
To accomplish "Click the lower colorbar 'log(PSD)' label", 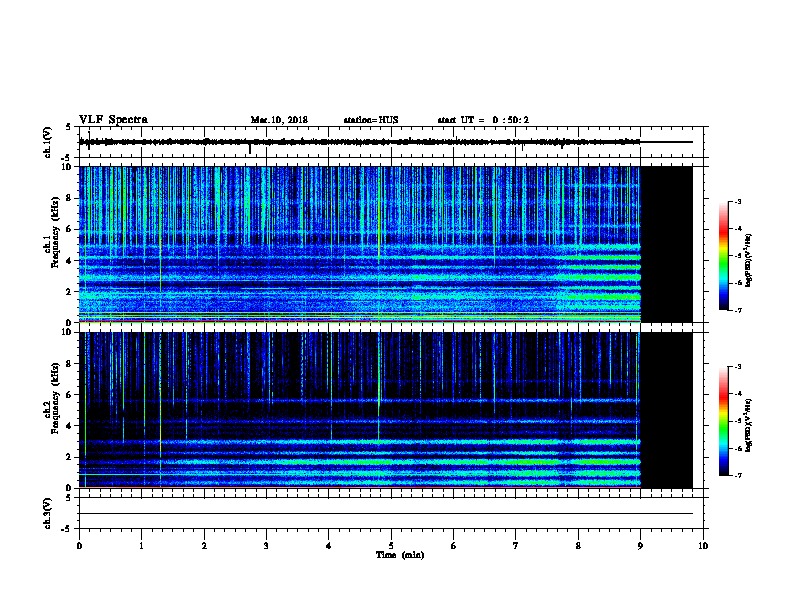I will tap(749, 425).
